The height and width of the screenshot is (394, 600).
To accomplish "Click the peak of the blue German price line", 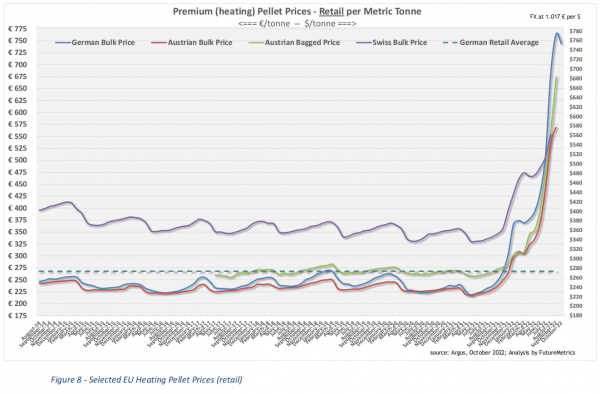I will 557,33.
